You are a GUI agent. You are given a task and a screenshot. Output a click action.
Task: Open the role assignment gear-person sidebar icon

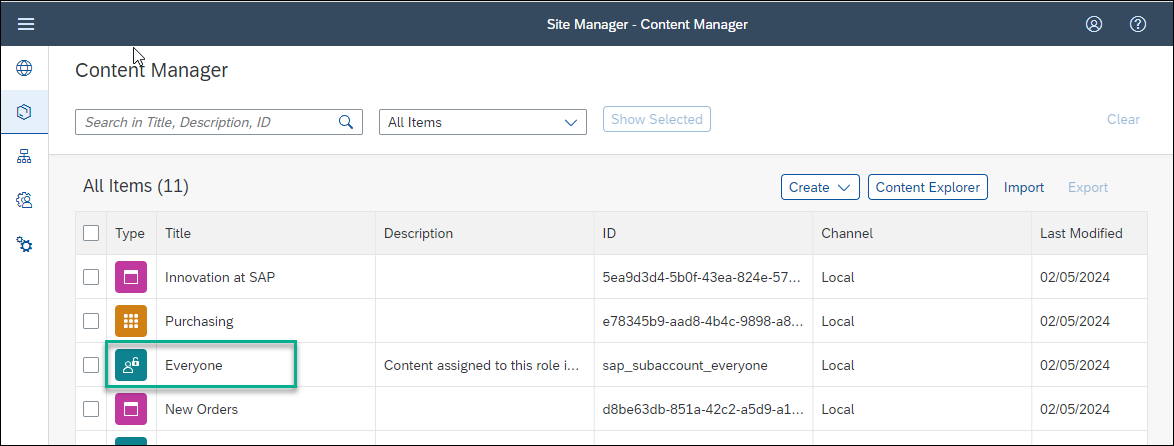coord(25,201)
